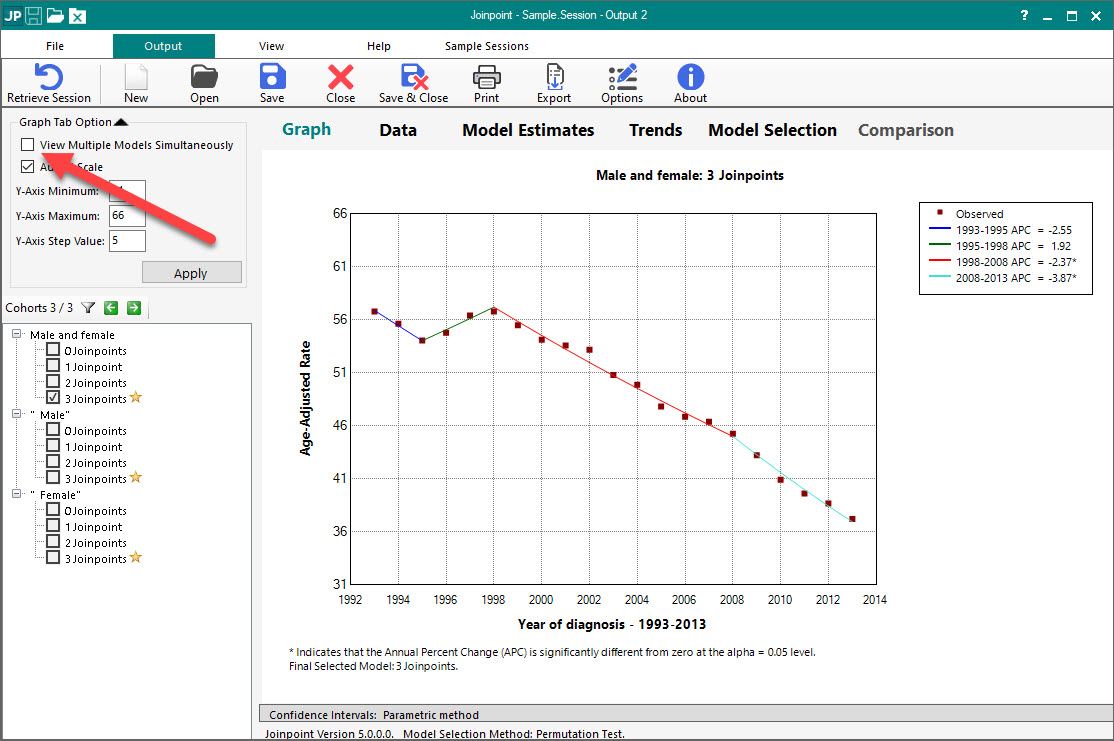Click the Retrieve Session icon
Screen dimensions: 1114x741
48,77
